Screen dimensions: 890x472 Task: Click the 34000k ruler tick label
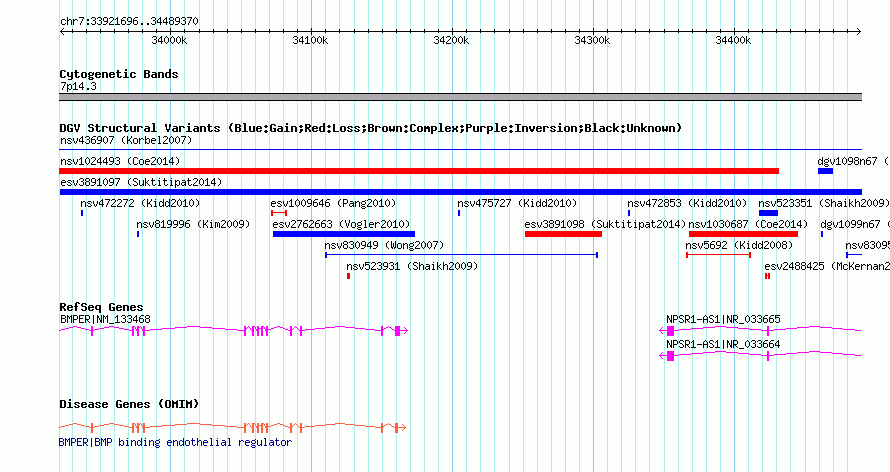(x=169, y=40)
